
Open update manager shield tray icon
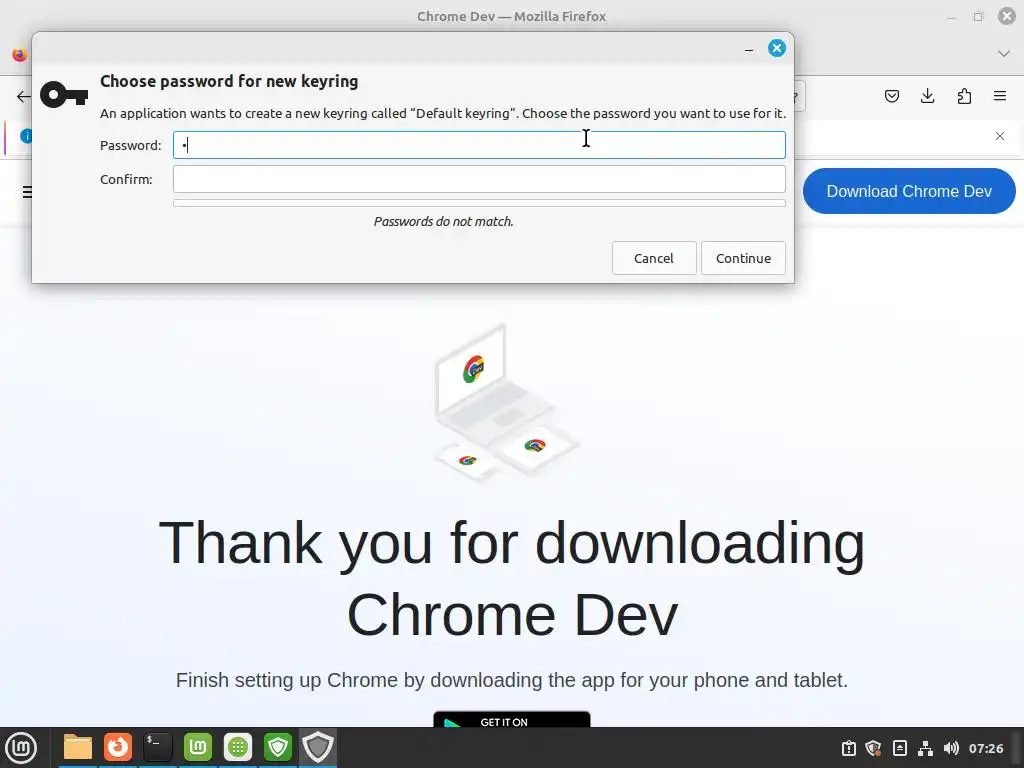(873, 748)
